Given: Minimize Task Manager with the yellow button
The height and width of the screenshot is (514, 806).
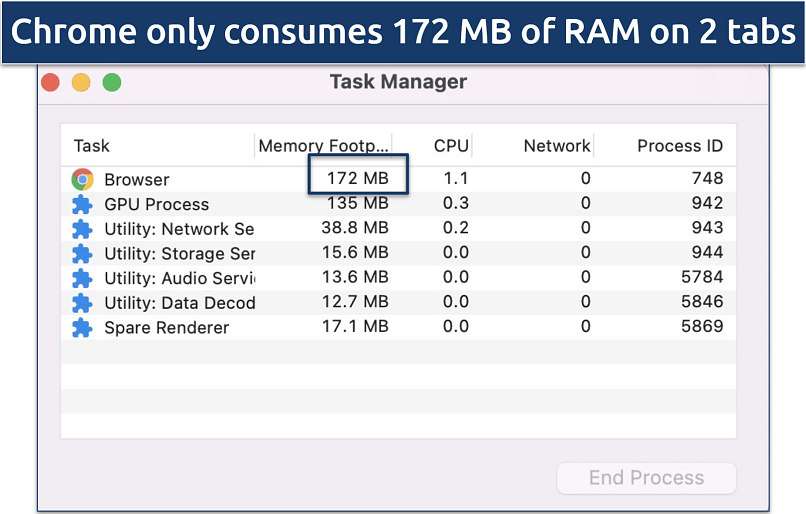Looking at the screenshot, I should point(81,82).
